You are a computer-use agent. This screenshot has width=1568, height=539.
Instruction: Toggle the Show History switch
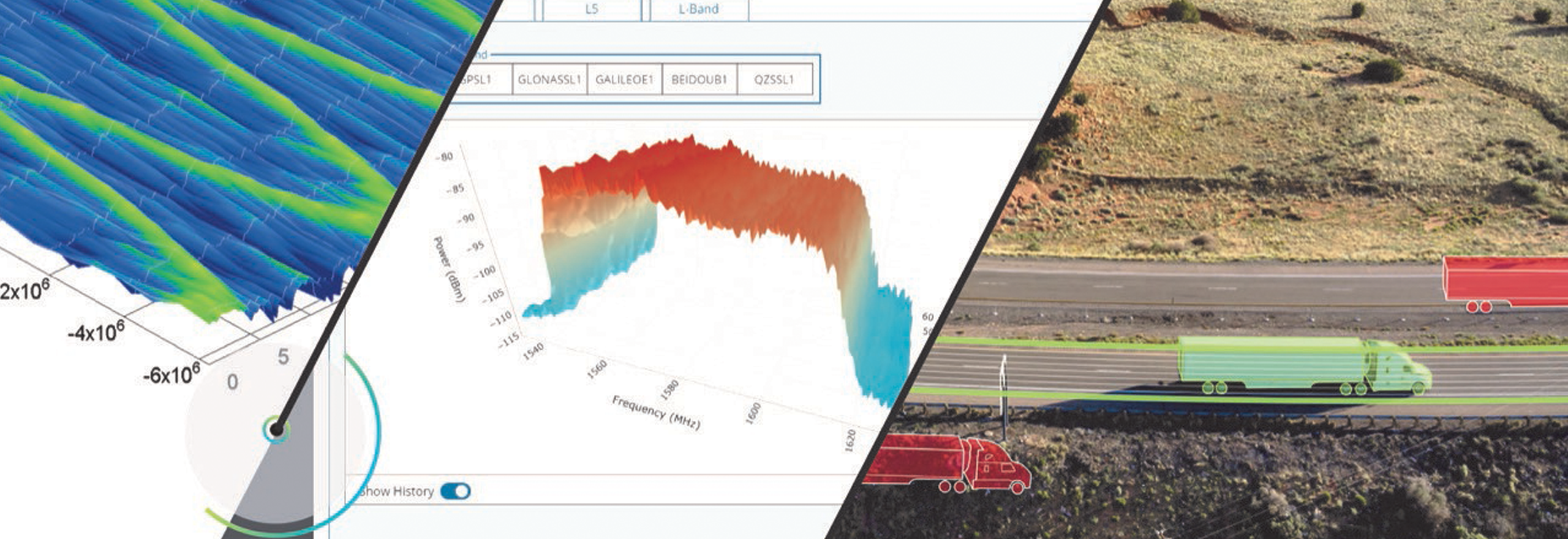coord(455,491)
